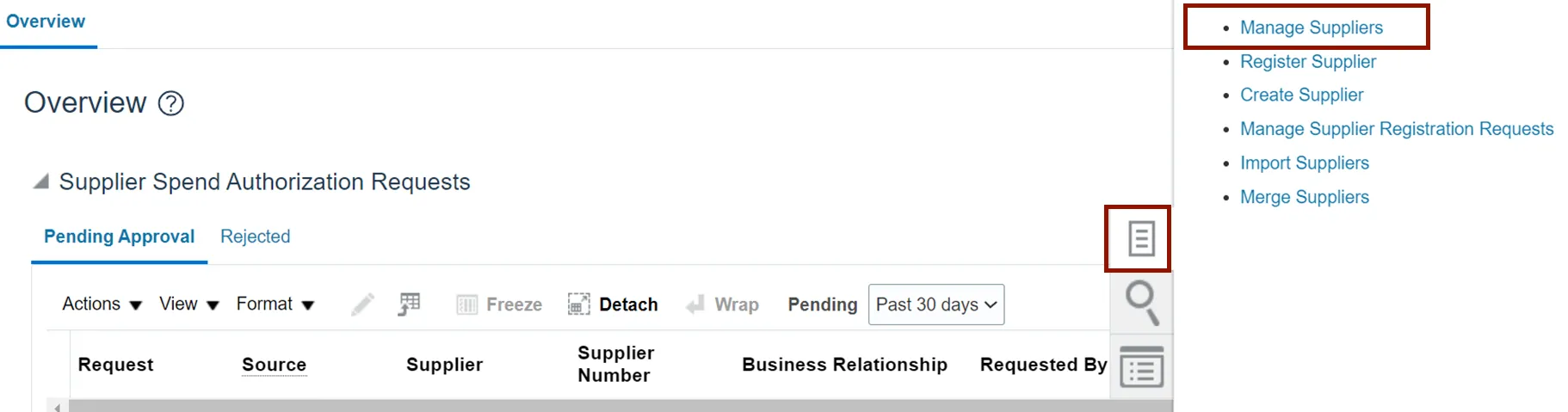Screen dimensions: 1568x412
Task: Open the Tasks panel icon
Action: (x=1140, y=238)
